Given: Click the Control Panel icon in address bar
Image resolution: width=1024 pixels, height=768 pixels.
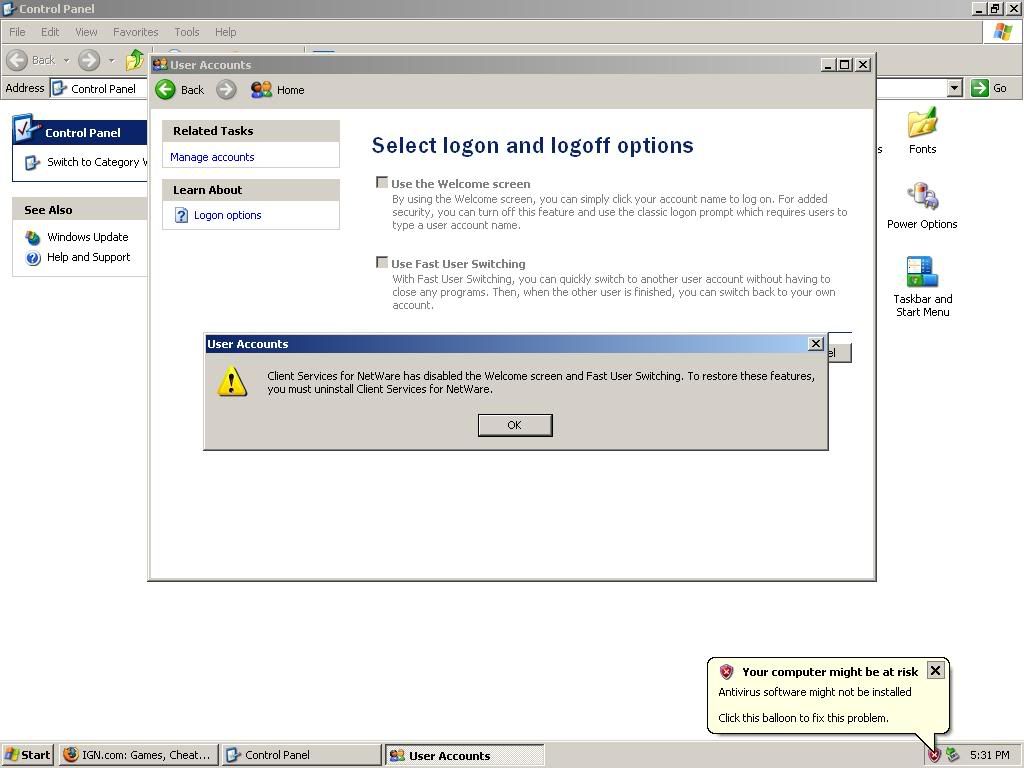Looking at the screenshot, I should 59,88.
